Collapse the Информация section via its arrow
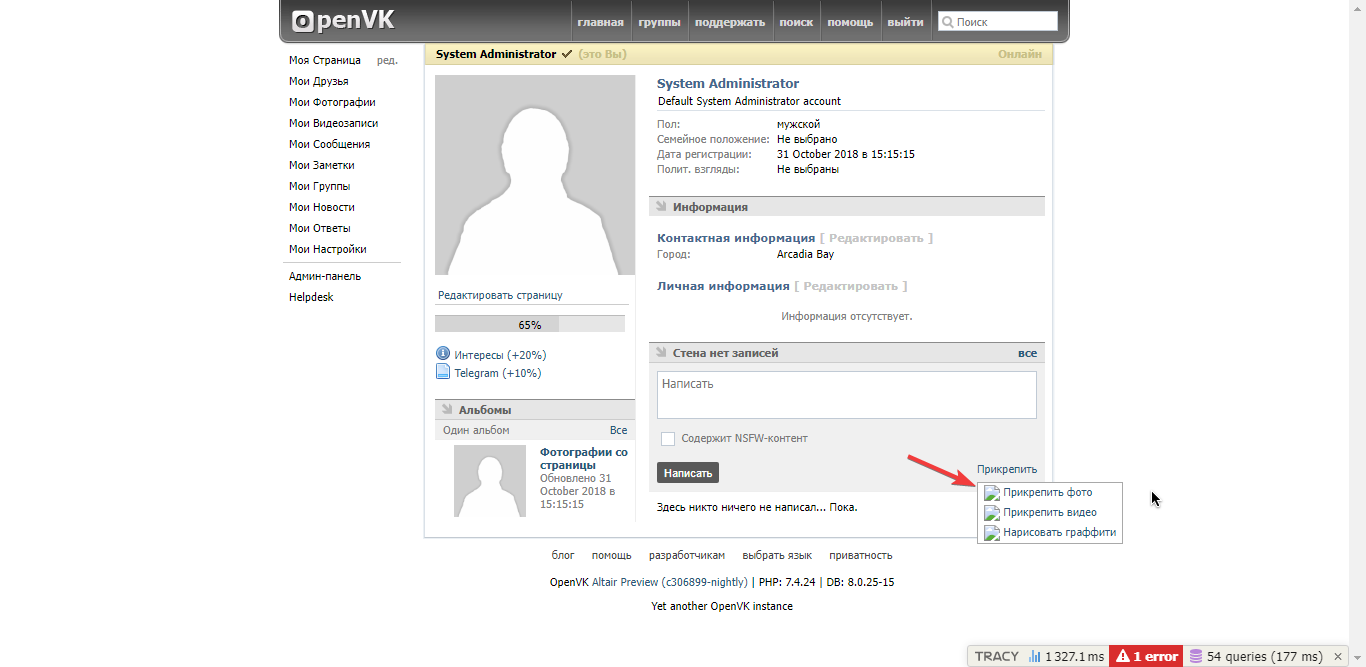 pos(661,206)
